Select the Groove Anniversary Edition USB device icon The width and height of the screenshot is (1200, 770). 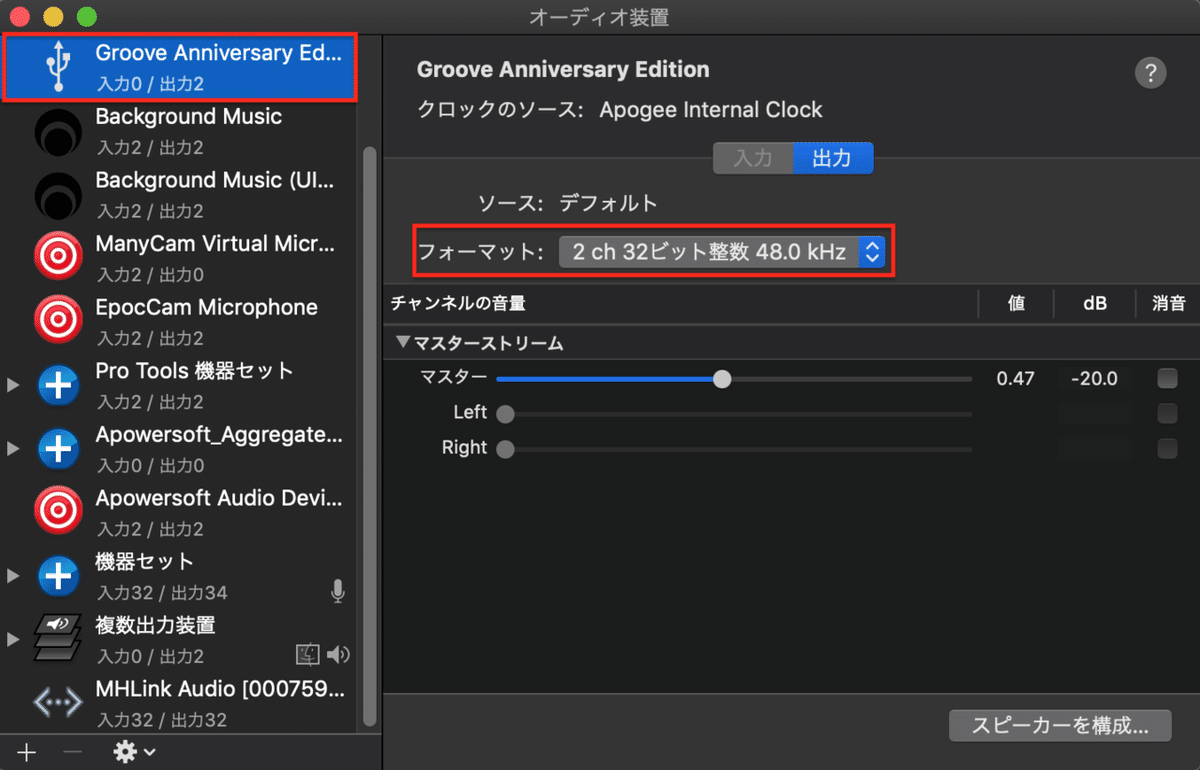pyautogui.click(x=58, y=67)
